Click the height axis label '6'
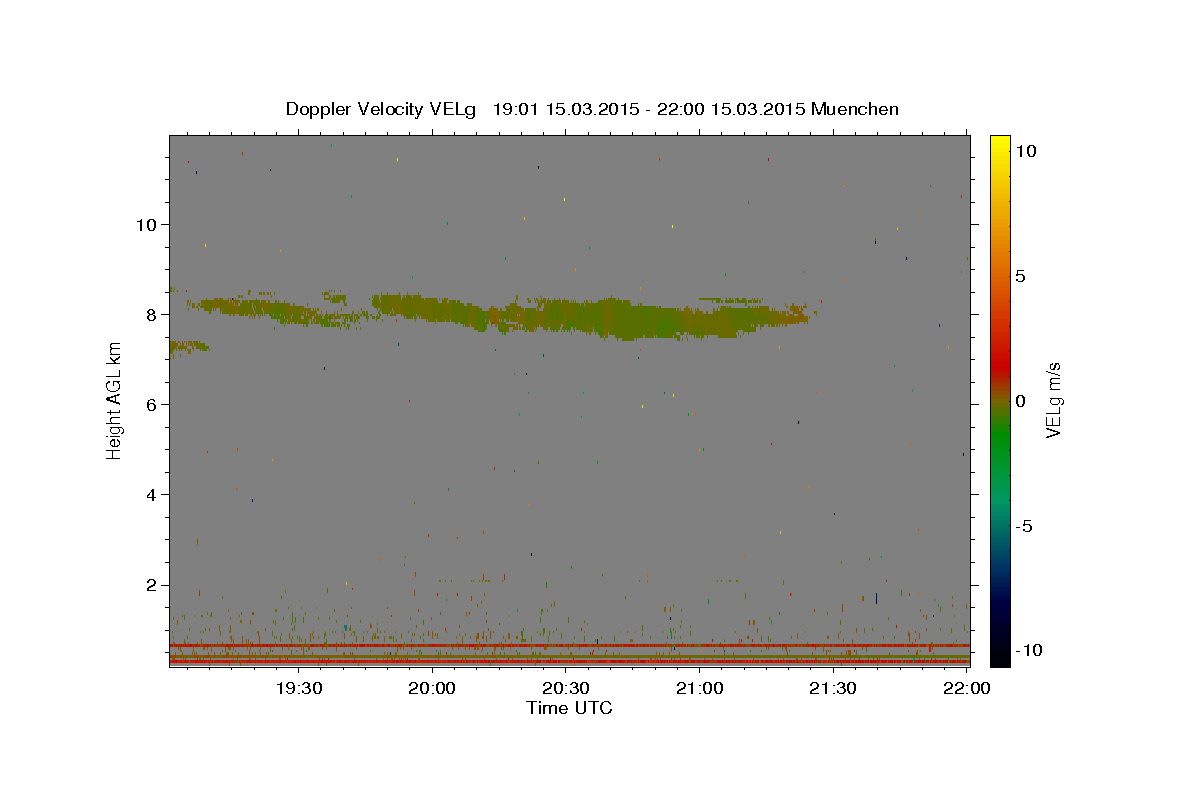This screenshot has width=1200, height=800. (x=152, y=404)
